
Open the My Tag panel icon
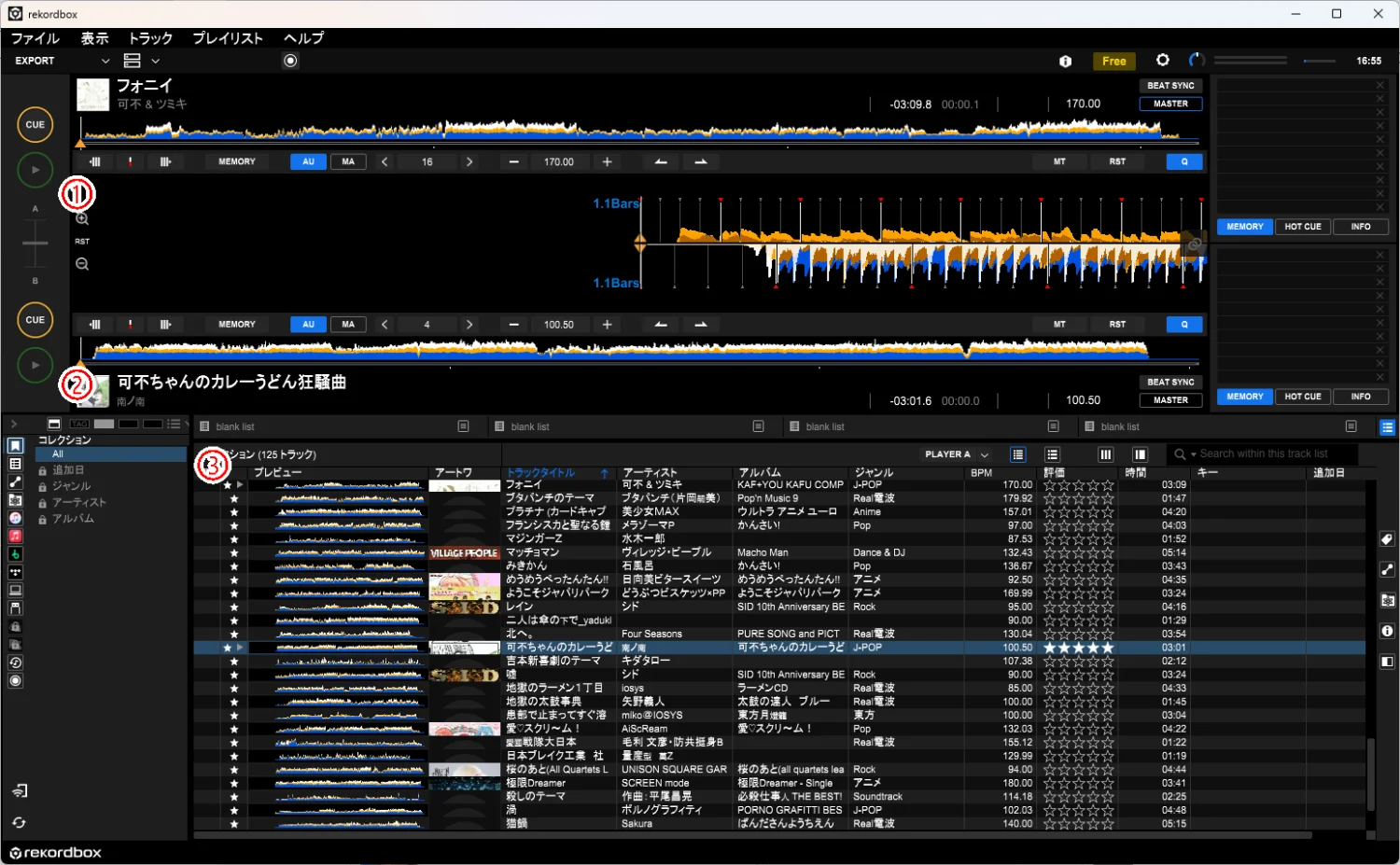pyautogui.click(x=1387, y=539)
